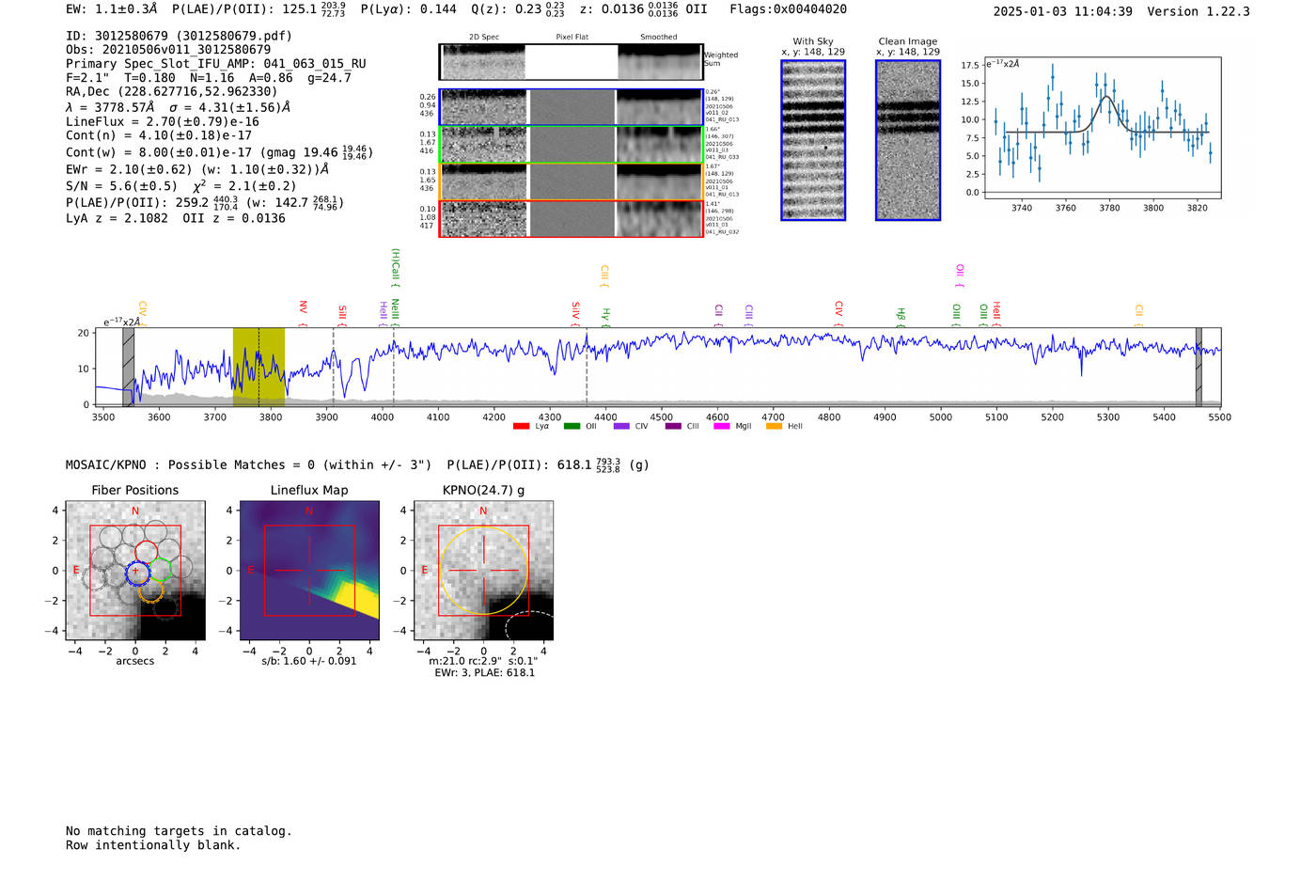Click the OII green legend swatch
Screen dimensions: 1316x896
tap(572, 426)
